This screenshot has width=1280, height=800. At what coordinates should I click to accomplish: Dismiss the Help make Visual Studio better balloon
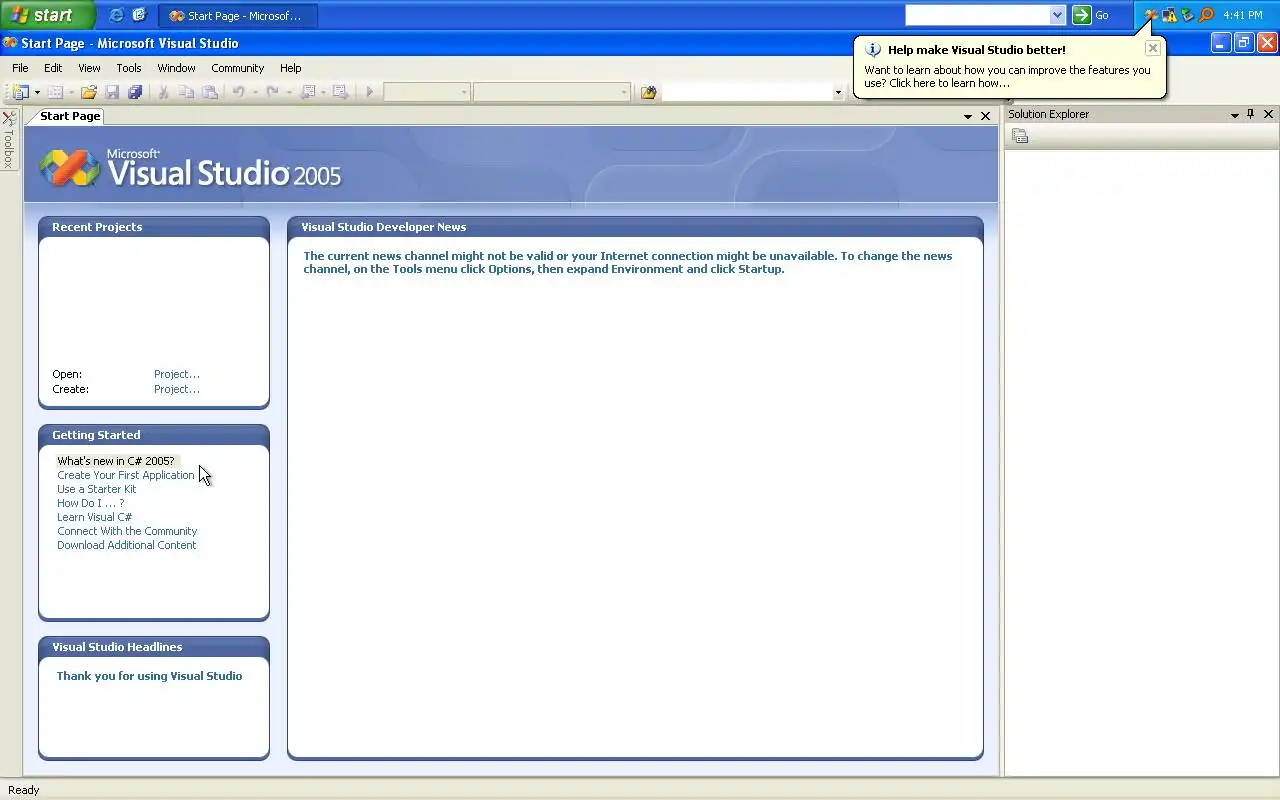(x=1153, y=48)
